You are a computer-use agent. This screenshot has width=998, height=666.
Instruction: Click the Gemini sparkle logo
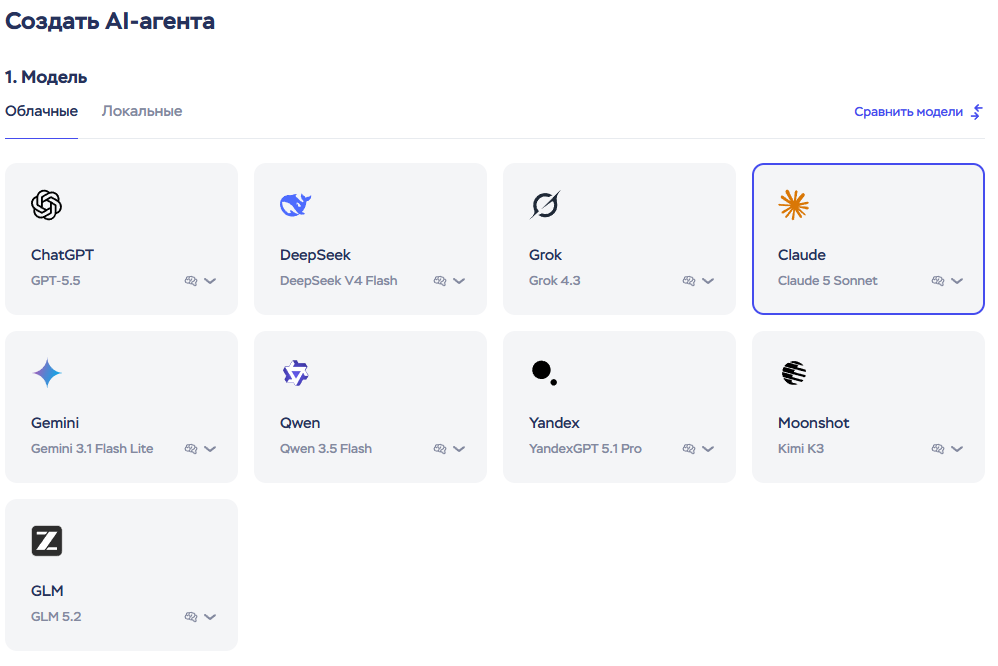tap(47, 373)
